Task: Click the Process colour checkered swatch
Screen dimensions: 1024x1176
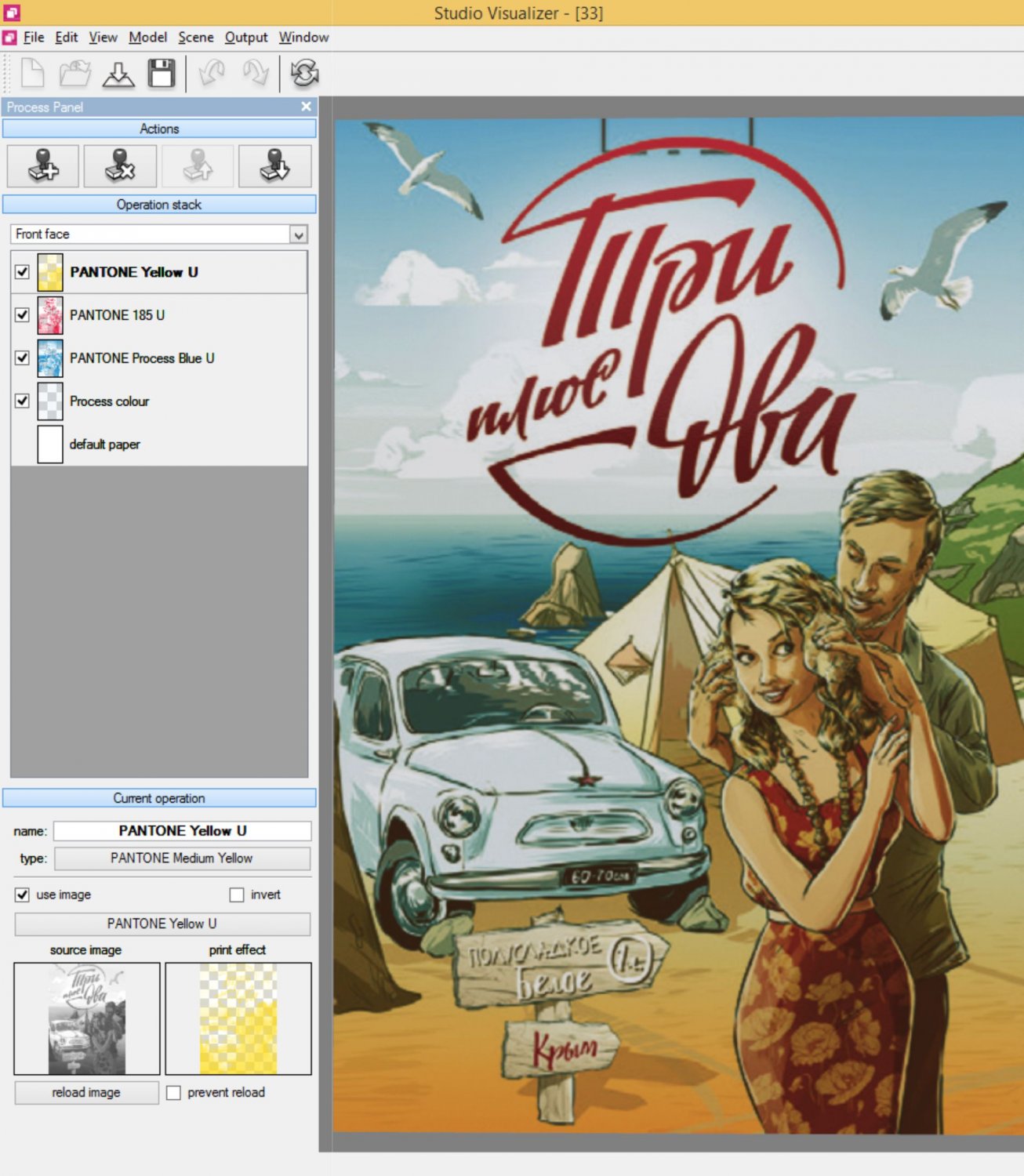Action: point(50,401)
